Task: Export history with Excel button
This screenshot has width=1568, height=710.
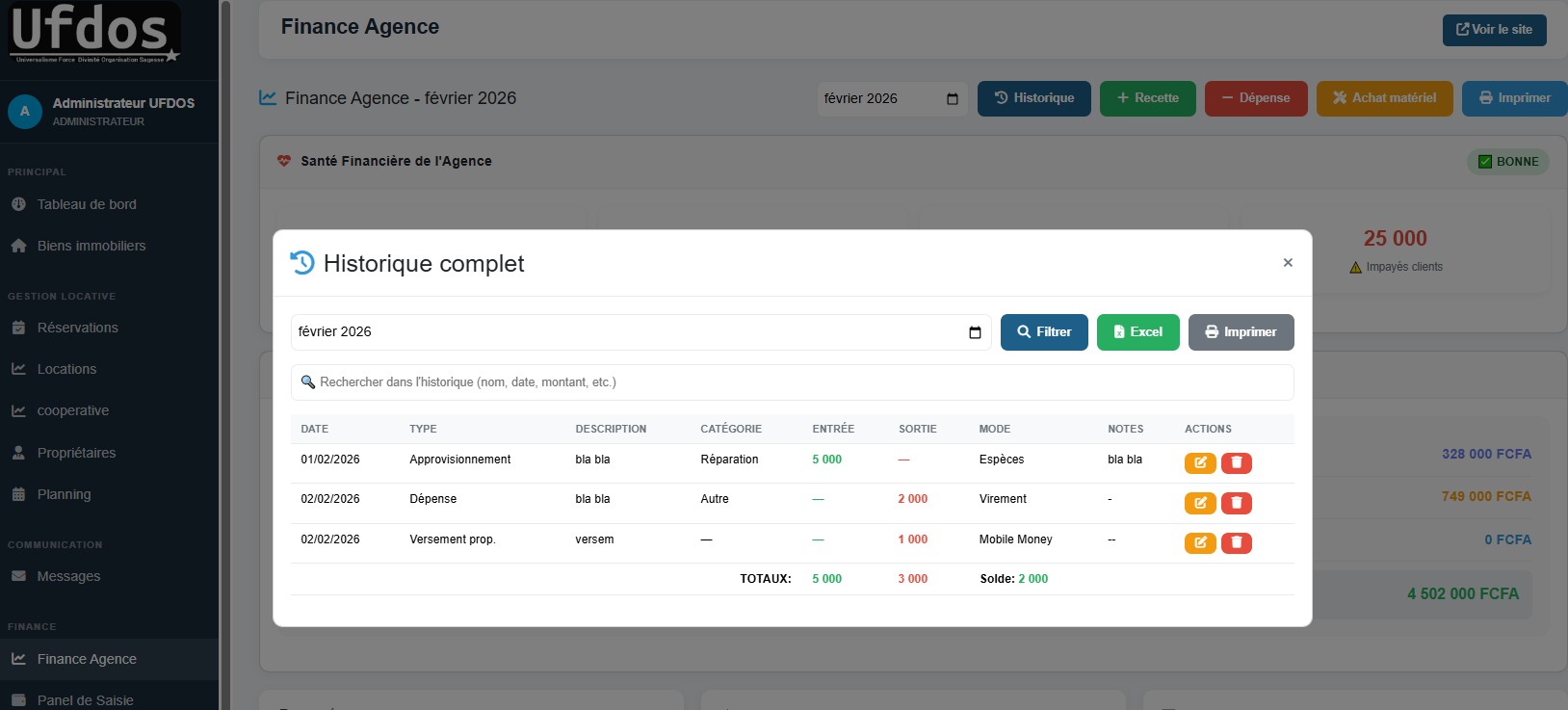Action: (x=1137, y=332)
